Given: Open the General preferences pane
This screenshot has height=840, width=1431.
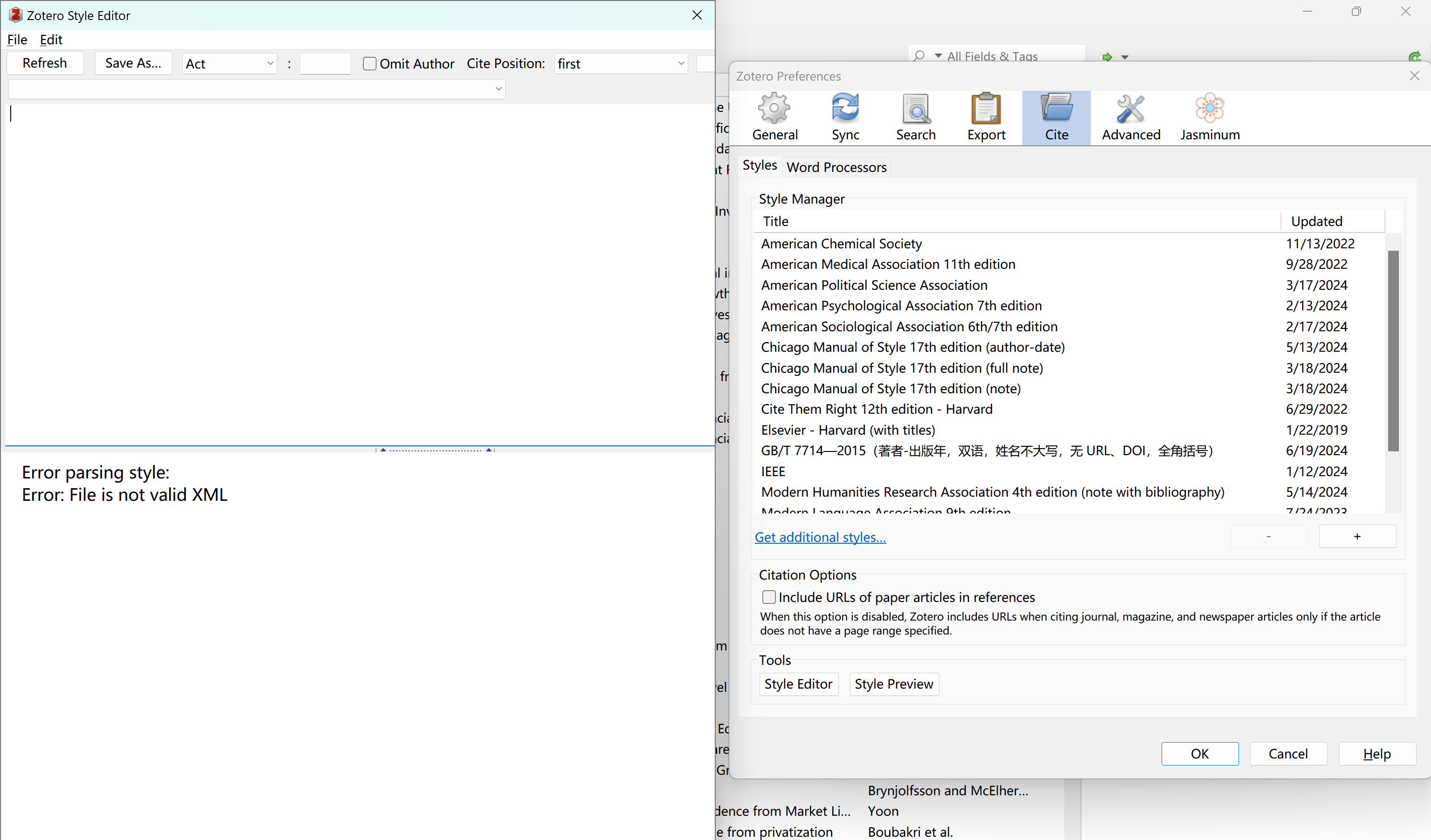Looking at the screenshot, I should (774, 117).
